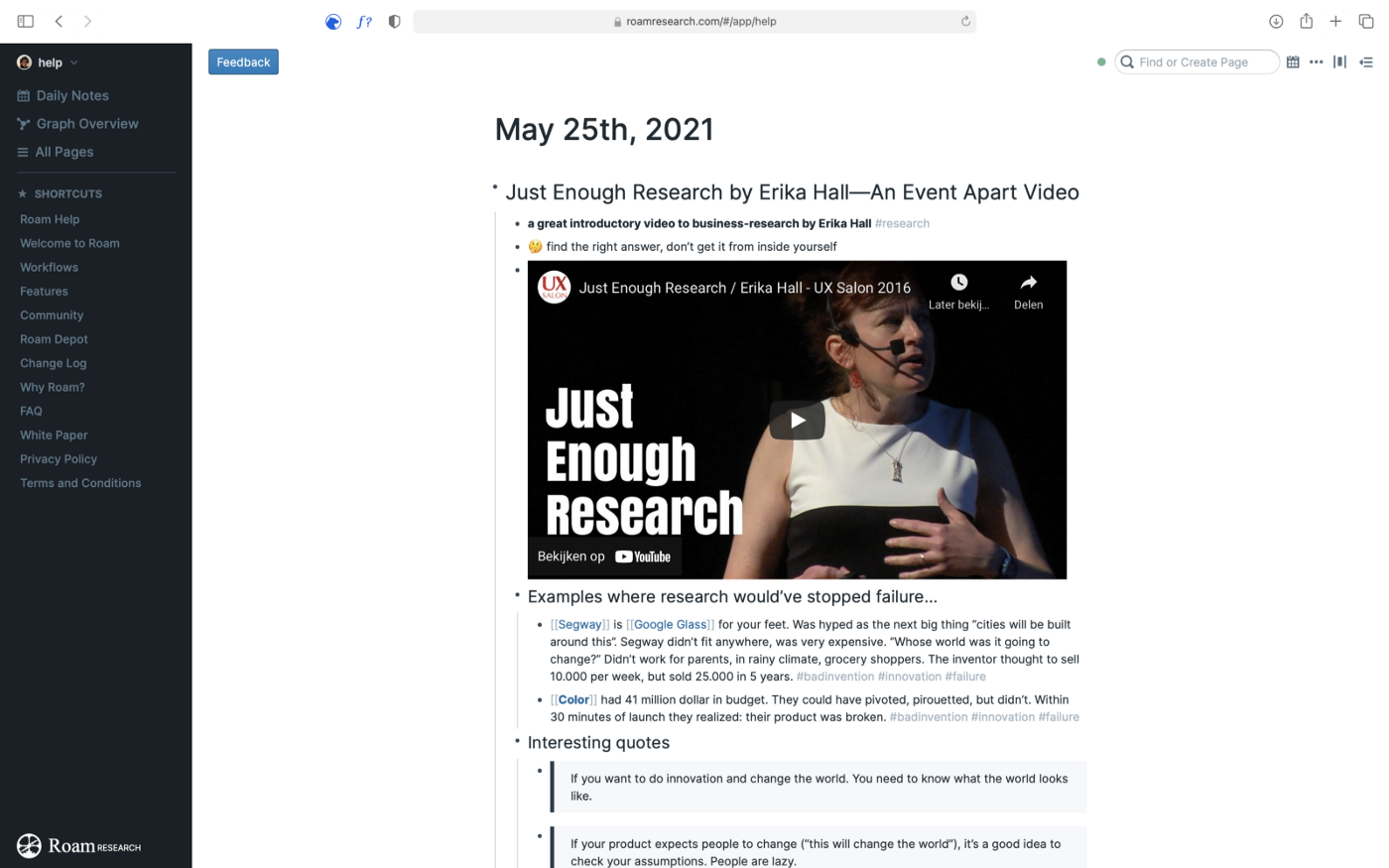Viewport: 1389px width, 868px height.
Task: Click the Feedback button
Action: [243, 62]
